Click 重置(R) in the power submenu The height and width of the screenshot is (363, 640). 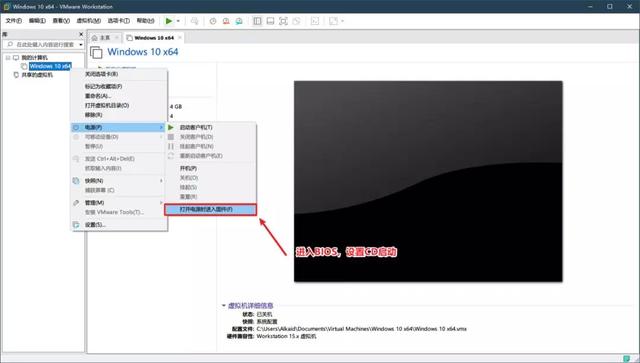tap(211, 196)
